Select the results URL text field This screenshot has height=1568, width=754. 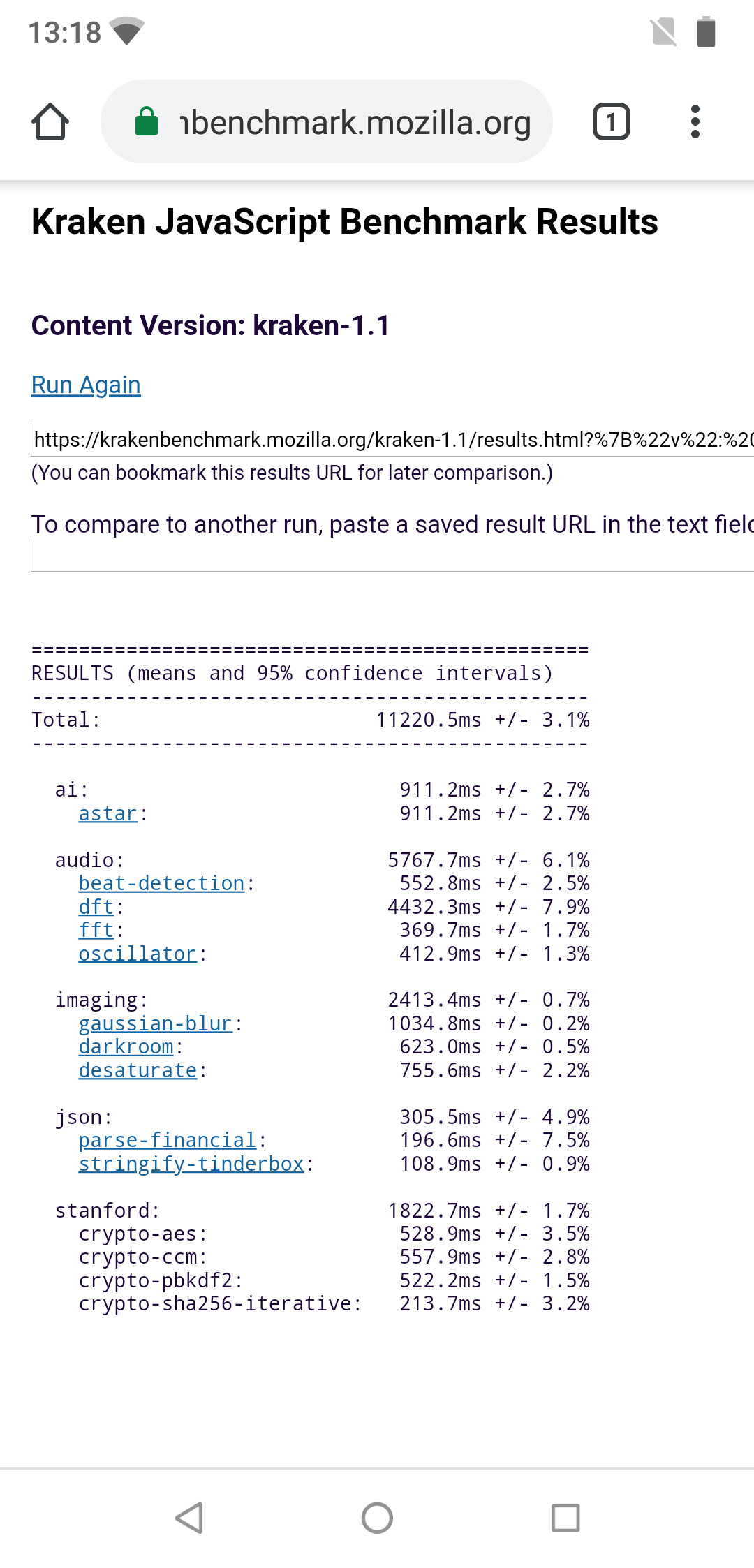click(392, 440)
